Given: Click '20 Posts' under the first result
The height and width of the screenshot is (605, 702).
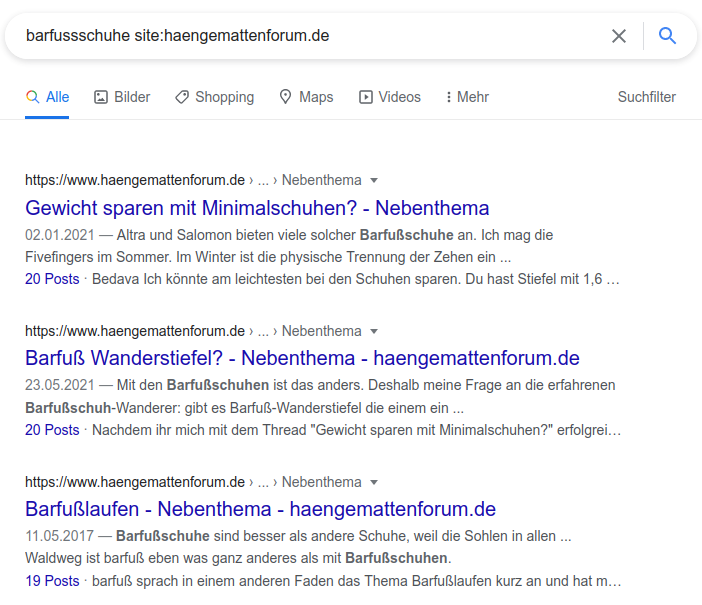Looking at the screenshot, I should pyautogui.click(x=52, y=279).
